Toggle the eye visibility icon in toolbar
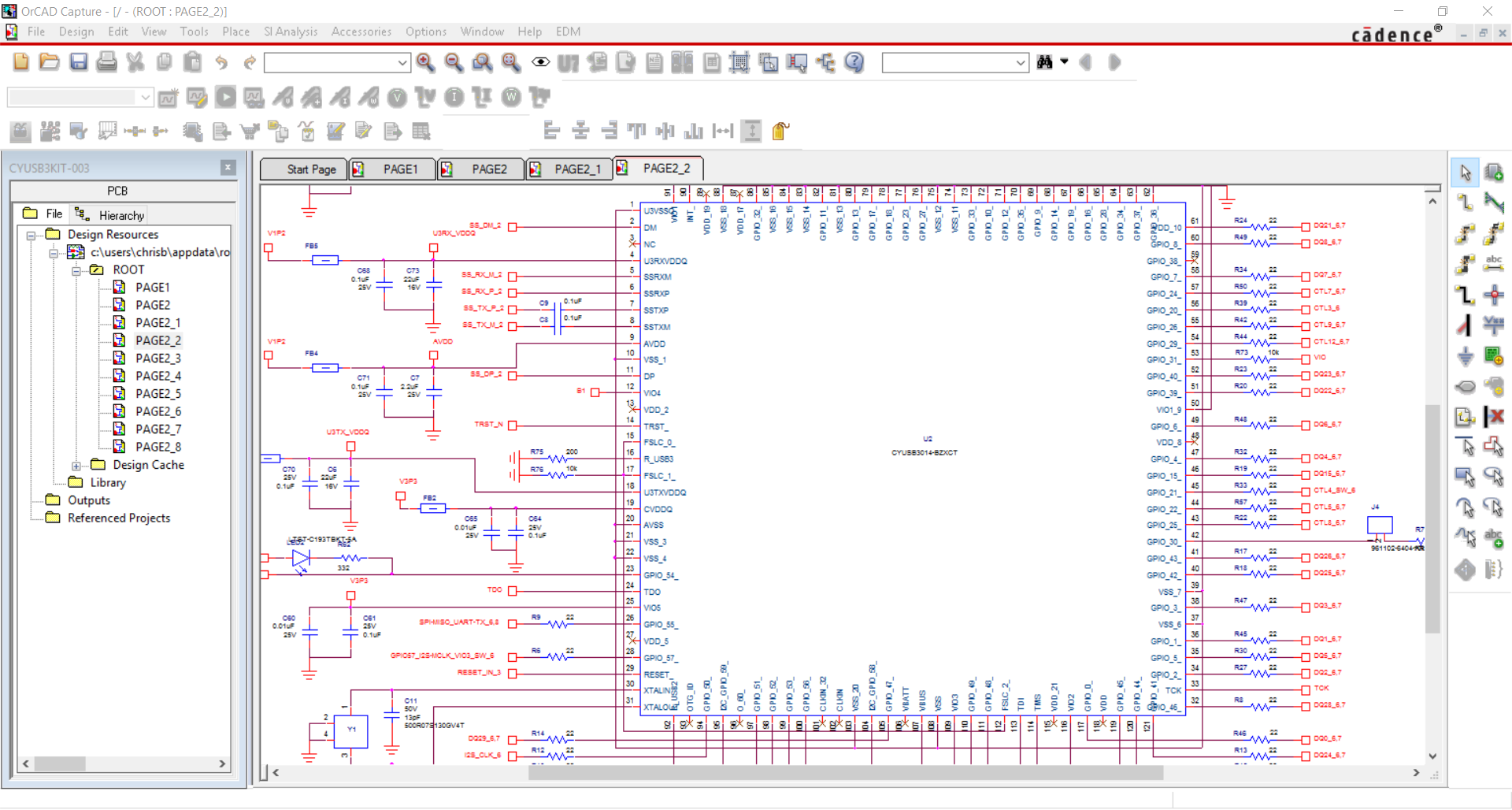1512x810 pixels. click(540, 62)
